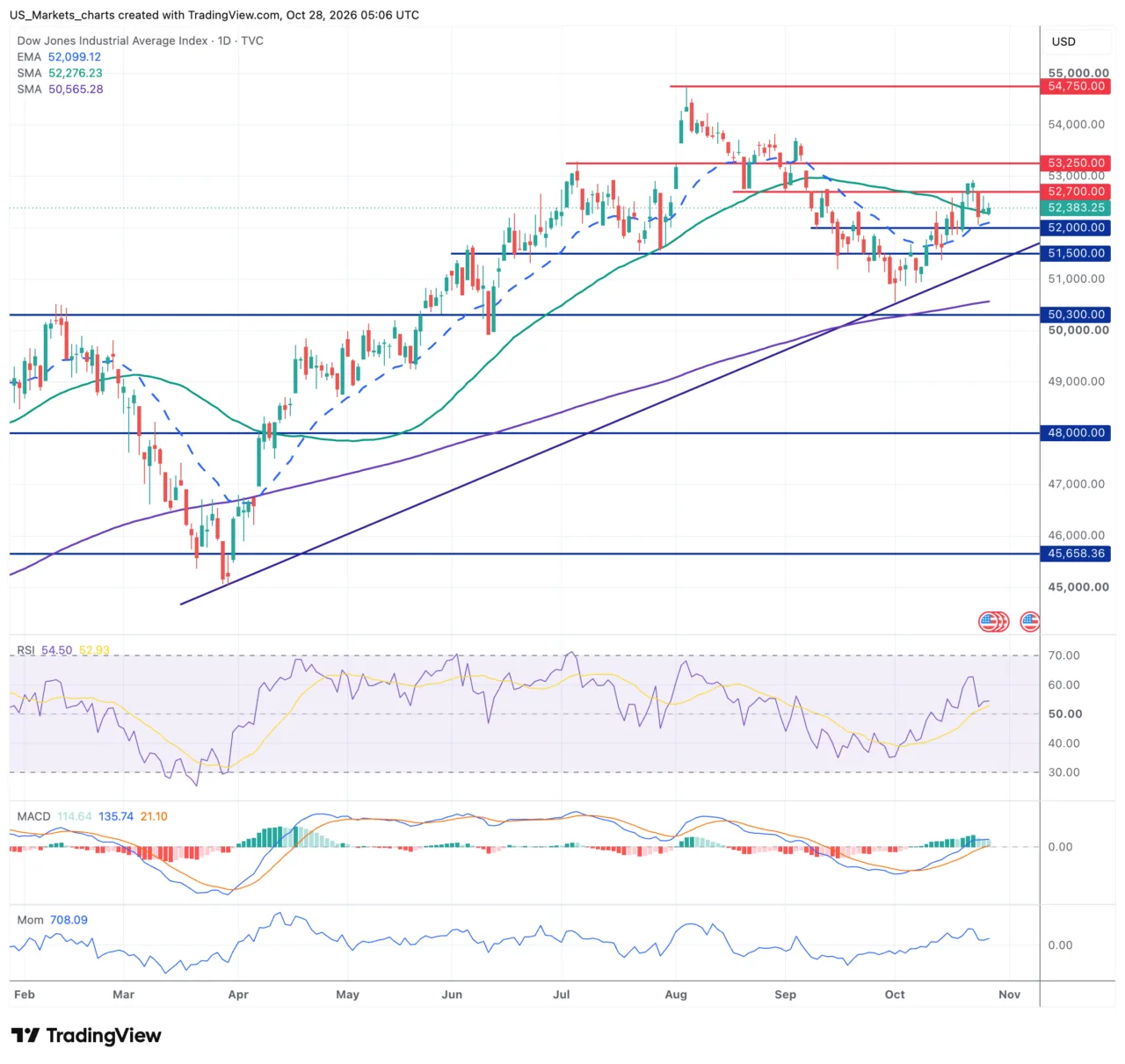
Task: Click the red 53,250.00 price label
Action: pos(1076,163)
